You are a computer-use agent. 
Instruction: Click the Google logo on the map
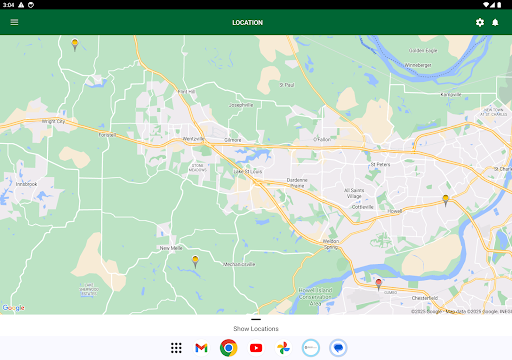click(x=14, y=308)
